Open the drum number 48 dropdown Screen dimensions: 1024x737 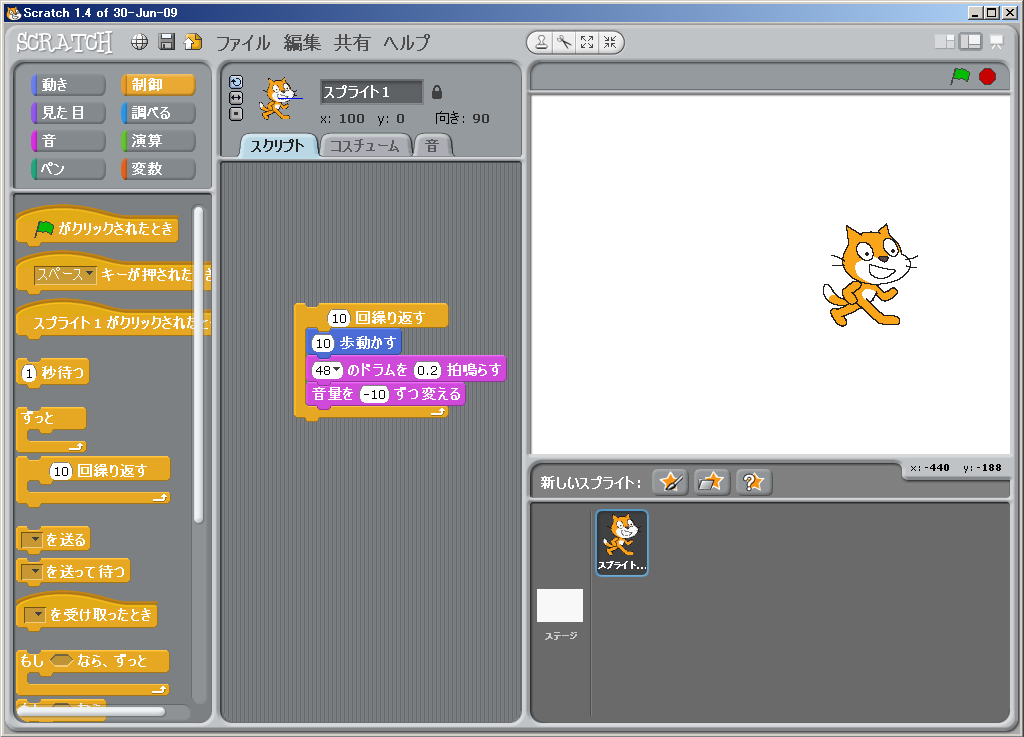point(328,370)
